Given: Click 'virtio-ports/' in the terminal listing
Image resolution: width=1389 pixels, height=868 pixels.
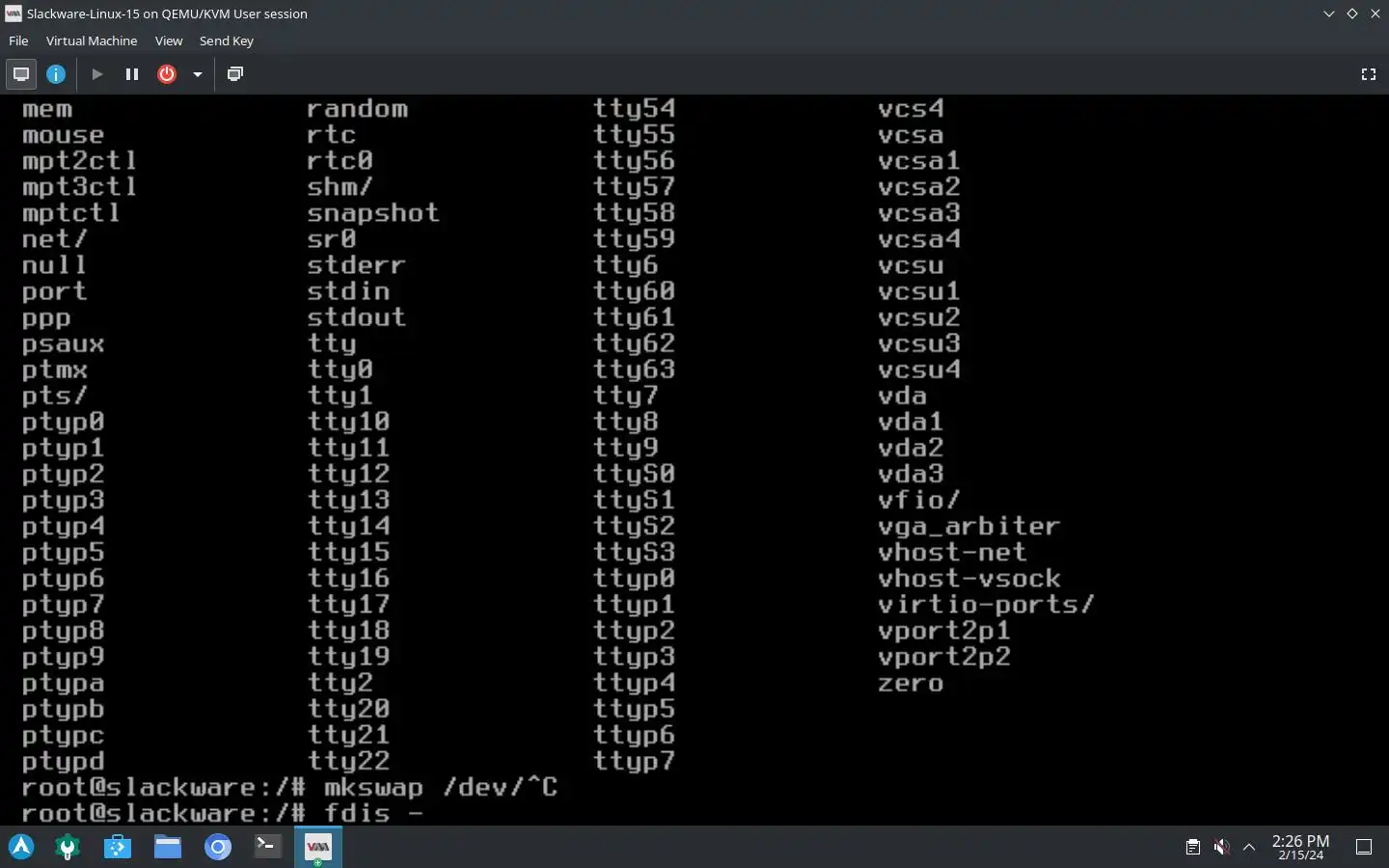Looking at the screenshot, I should [986, 605].
